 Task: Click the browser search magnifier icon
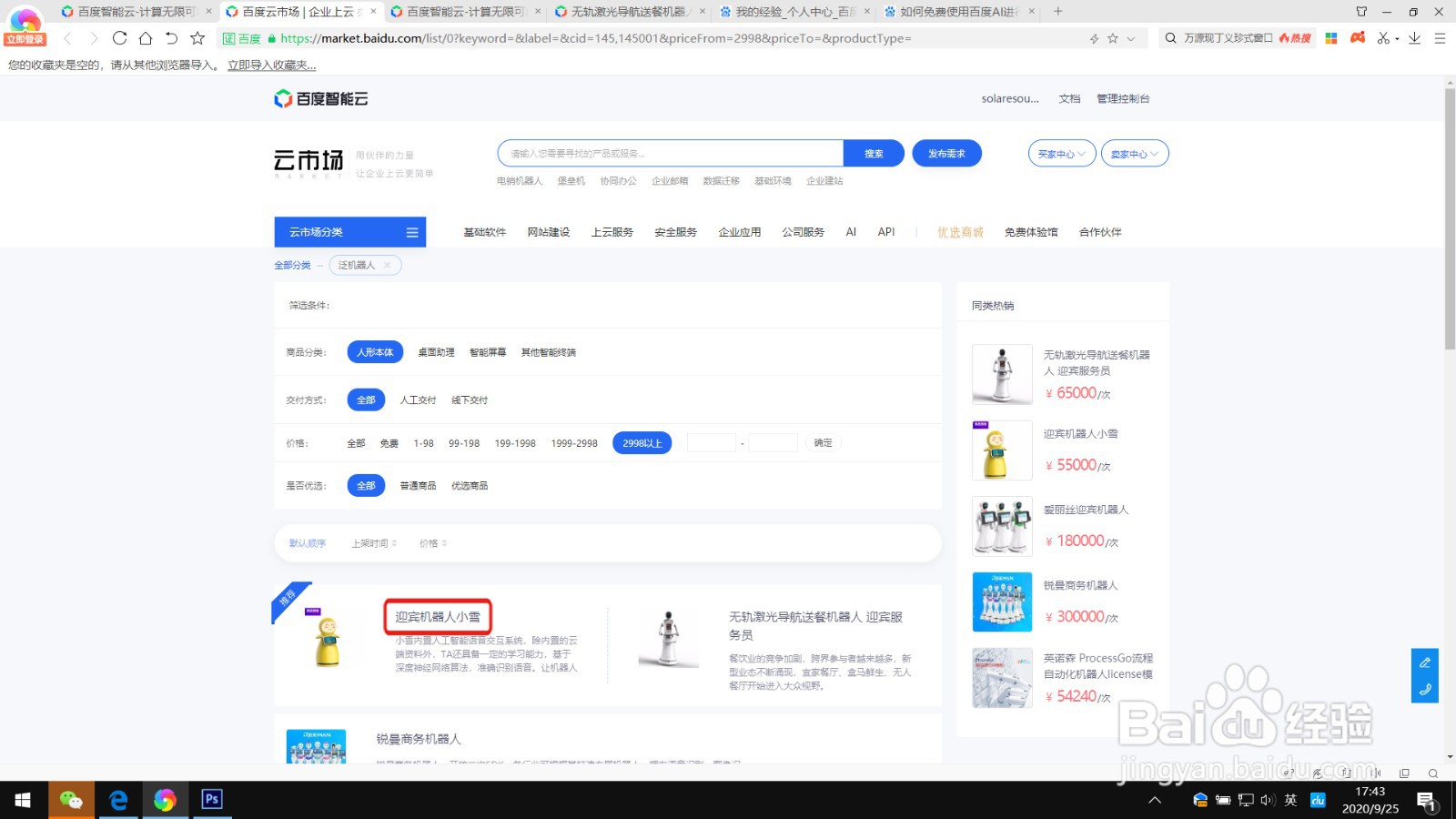(1170, 38)
